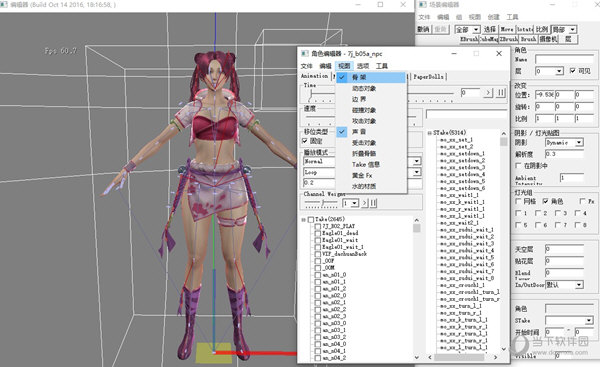Click STake list horizontal scroll-right arrow
The image size is (600, 367).
(x=496, y=357)
